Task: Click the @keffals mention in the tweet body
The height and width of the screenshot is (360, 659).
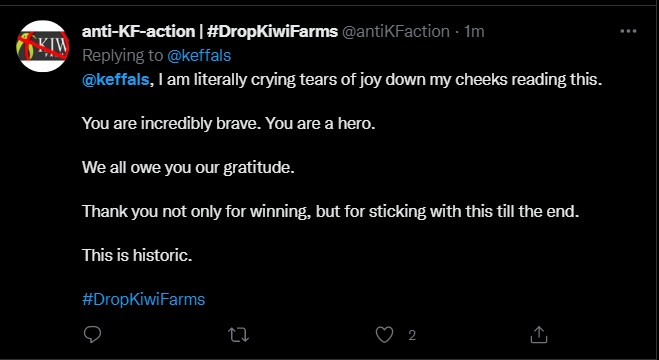Action: pyautogui.click(x=116, y=79)
